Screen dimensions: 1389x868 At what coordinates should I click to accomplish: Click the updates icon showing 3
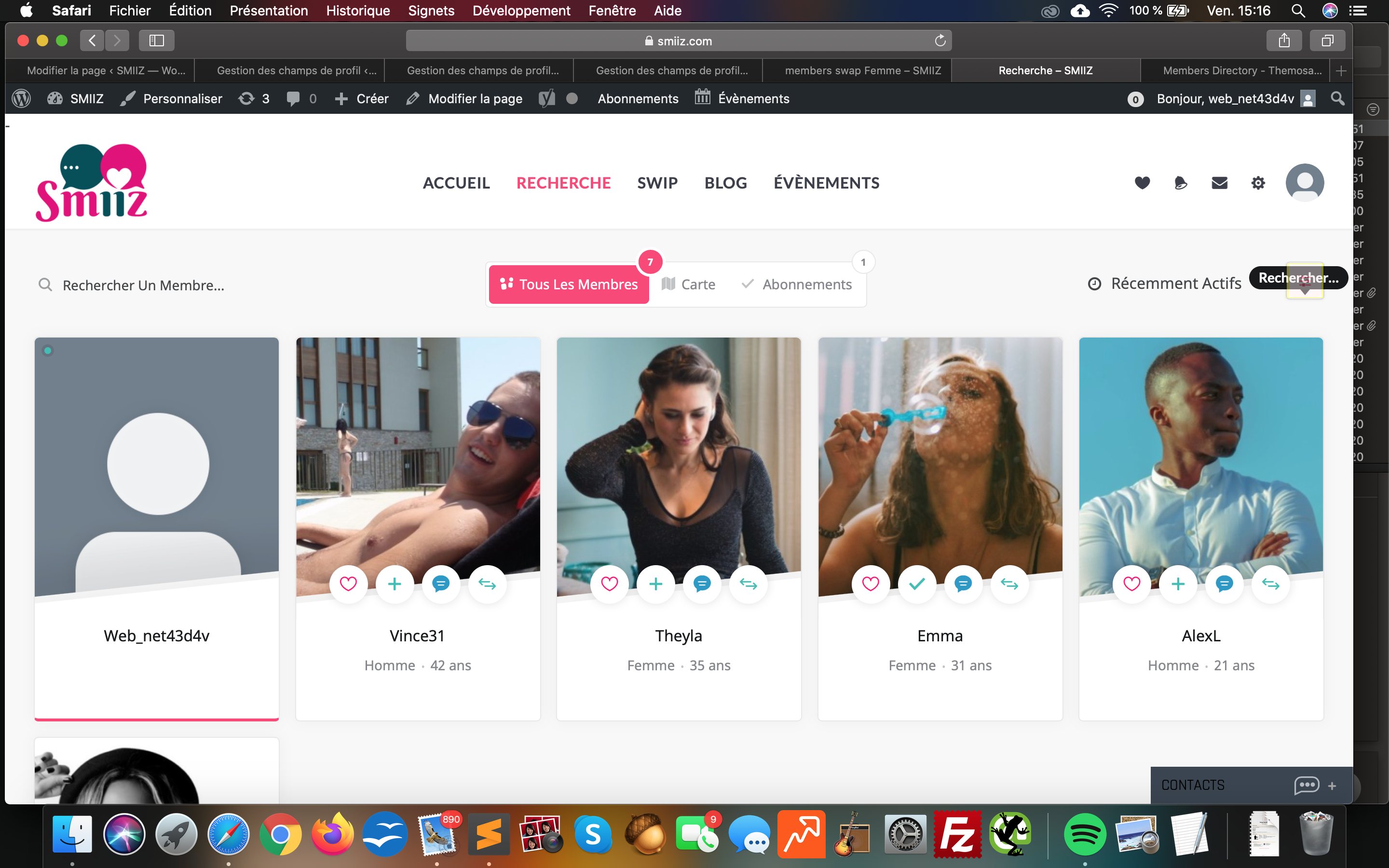[254, 99]
